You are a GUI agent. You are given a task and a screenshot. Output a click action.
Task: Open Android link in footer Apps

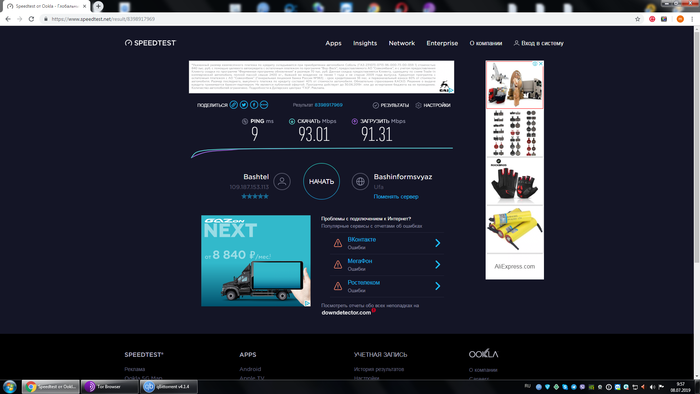pyautogui.click(x=250, y=369)
